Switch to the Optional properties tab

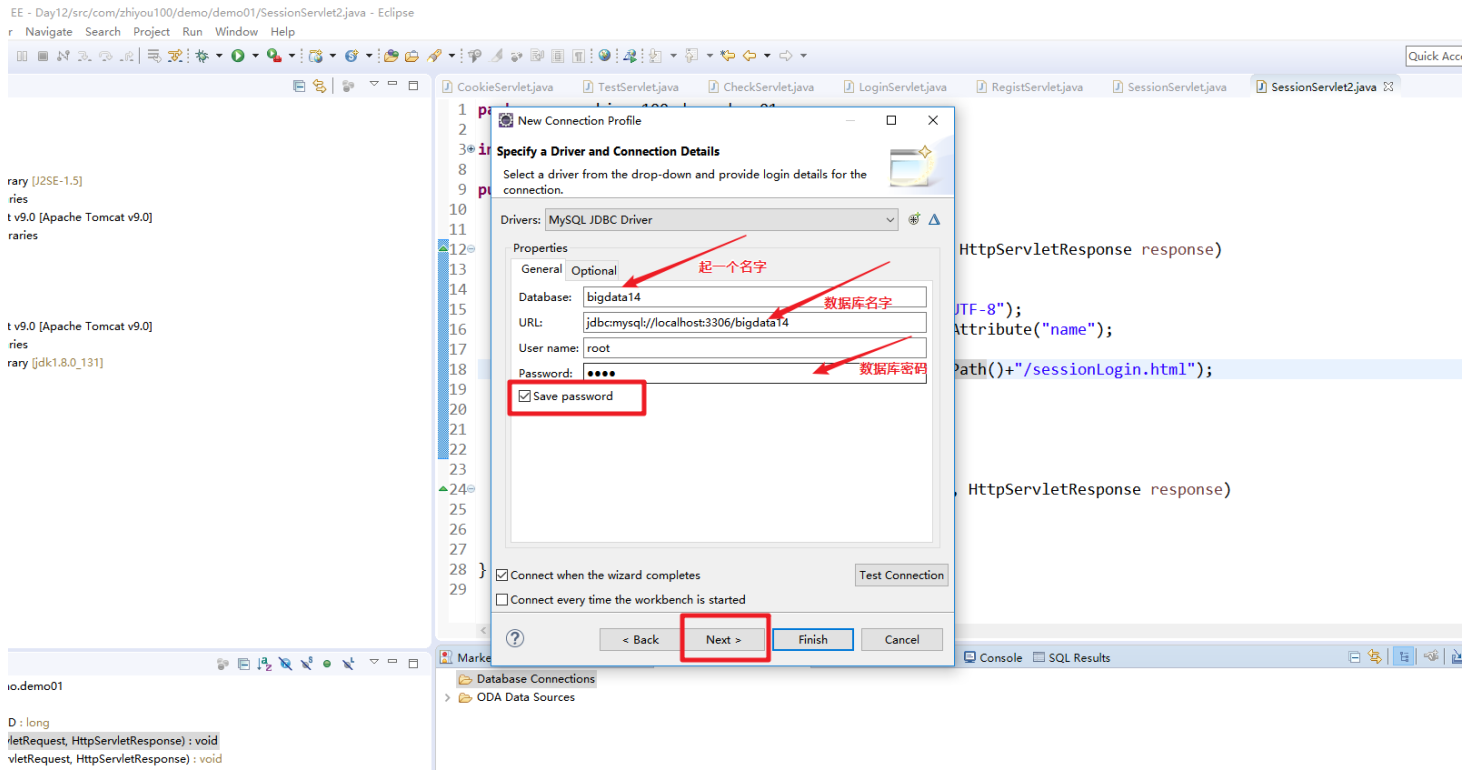[x=594, y=270]
